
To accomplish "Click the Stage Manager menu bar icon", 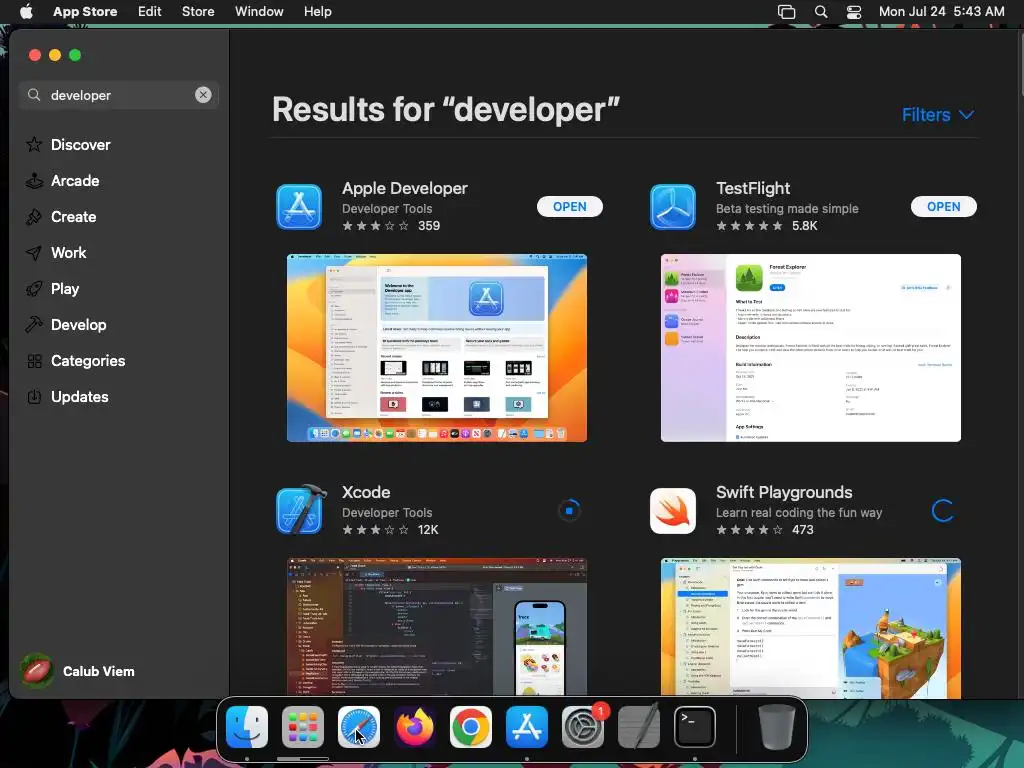I will 786,12.
